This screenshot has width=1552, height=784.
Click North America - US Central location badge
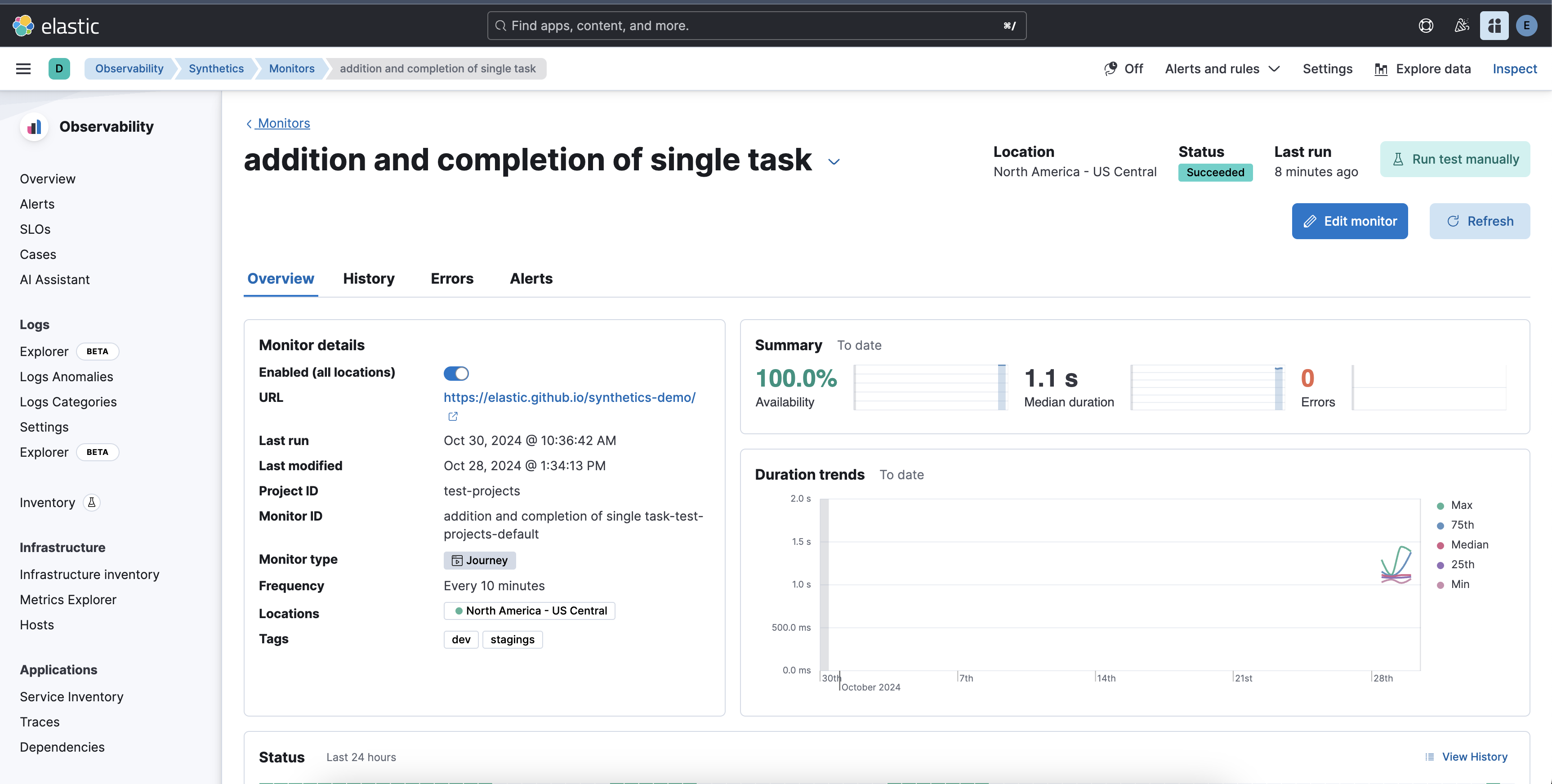[x=530, y=610]
